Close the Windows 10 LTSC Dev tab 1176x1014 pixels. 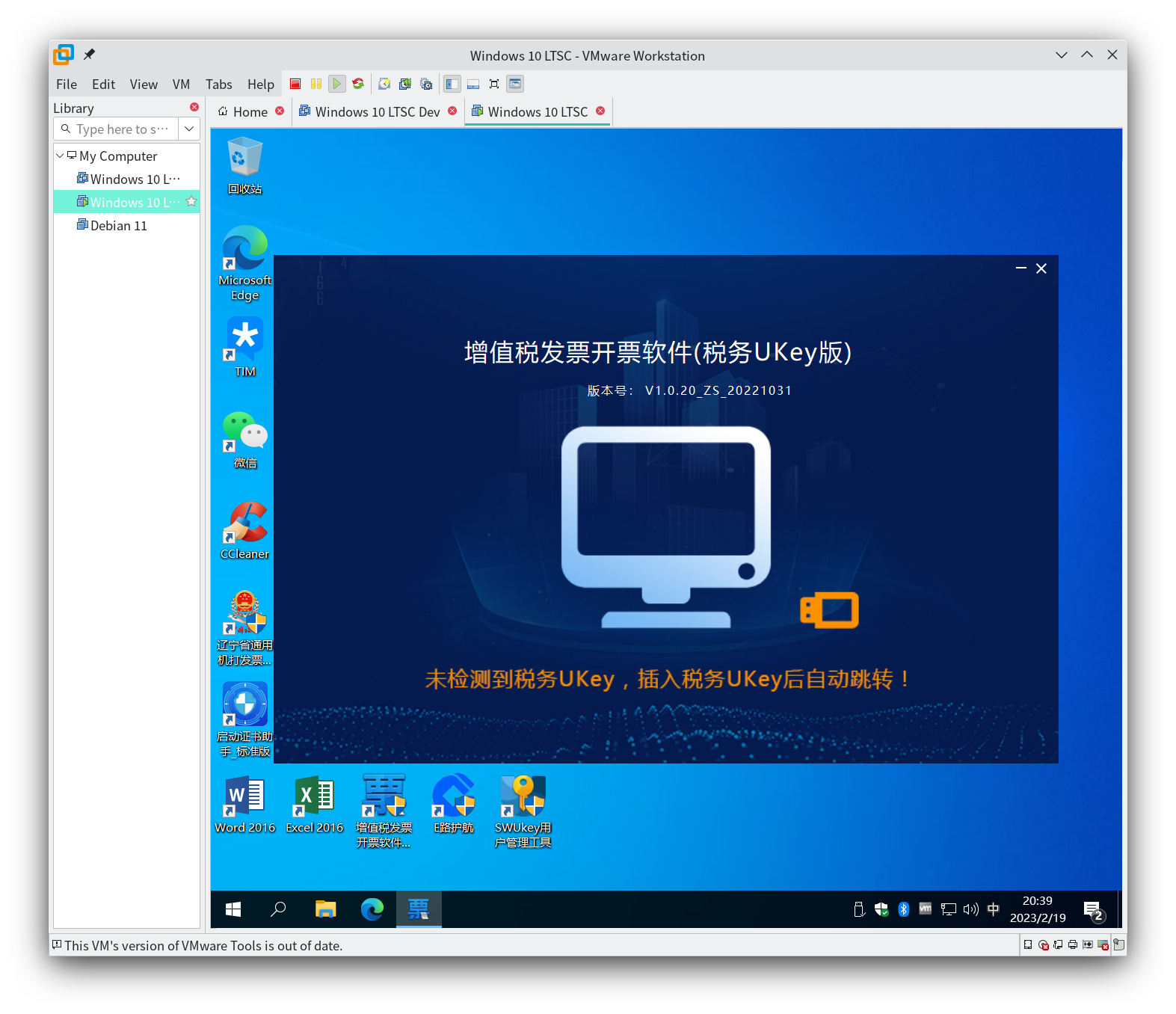(452, 111)
